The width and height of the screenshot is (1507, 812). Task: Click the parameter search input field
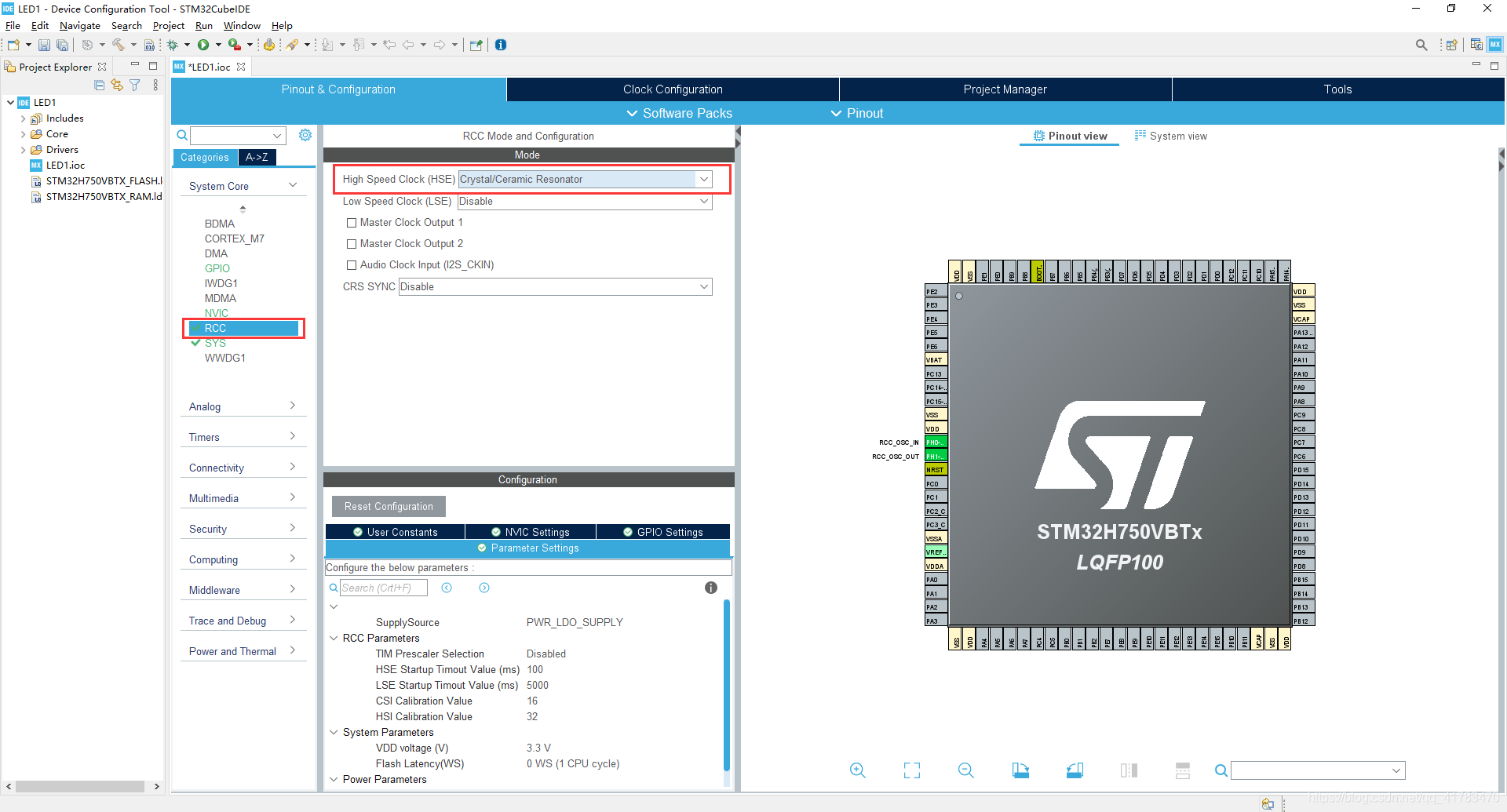(383, 588)
